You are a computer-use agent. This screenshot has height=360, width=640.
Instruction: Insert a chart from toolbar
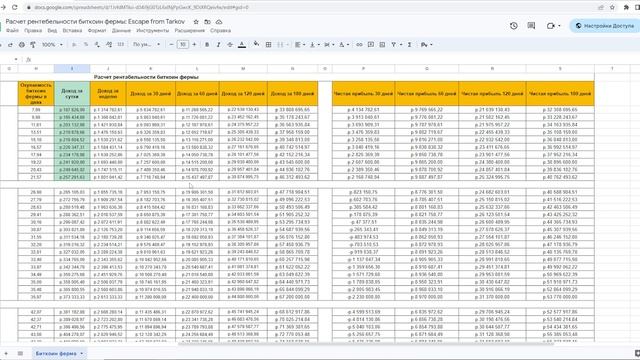(x=382, y=44)
